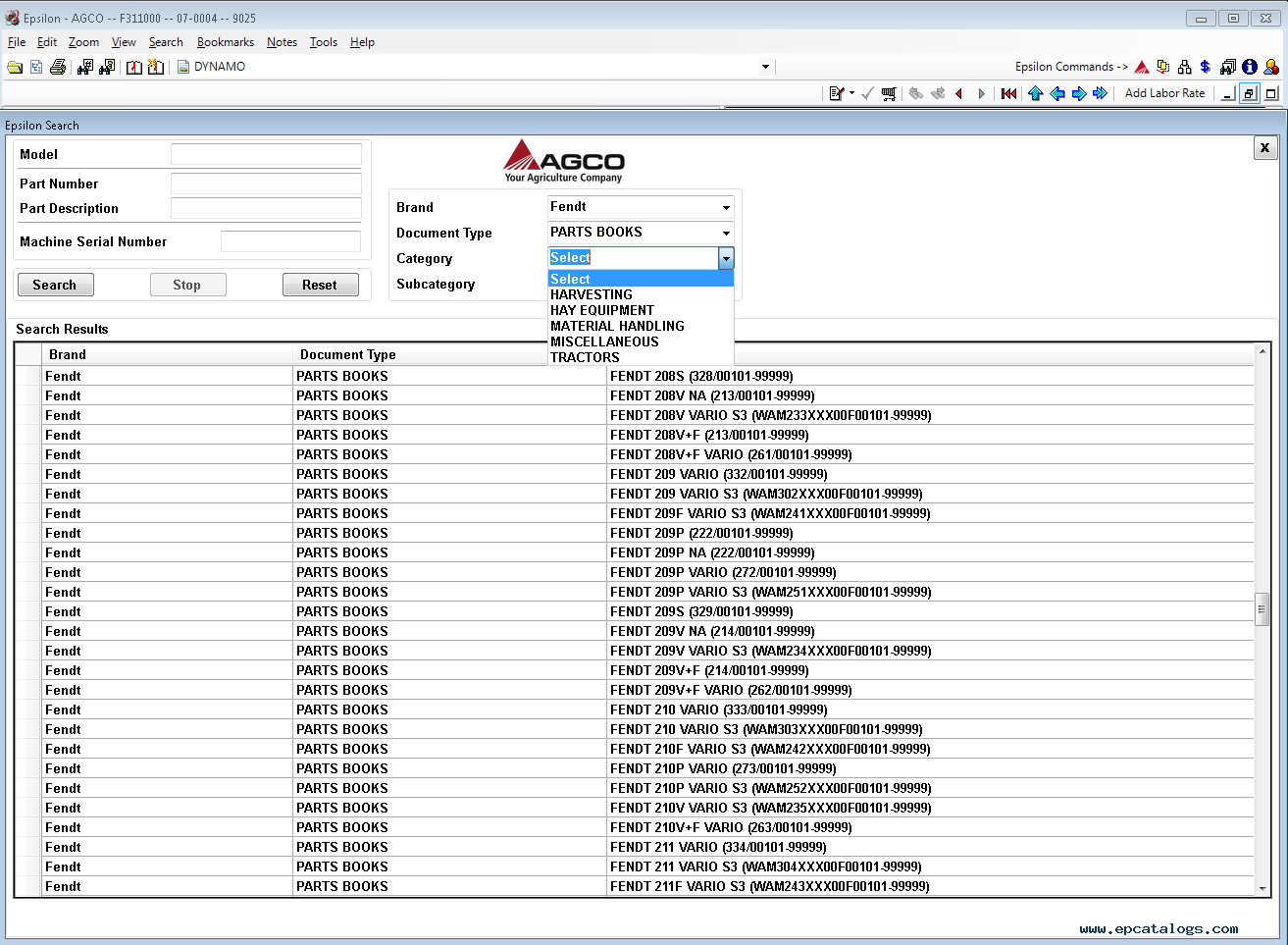1288x945 pixels.
Task: Click the tree structure document icon
Action: pos(36,67)
